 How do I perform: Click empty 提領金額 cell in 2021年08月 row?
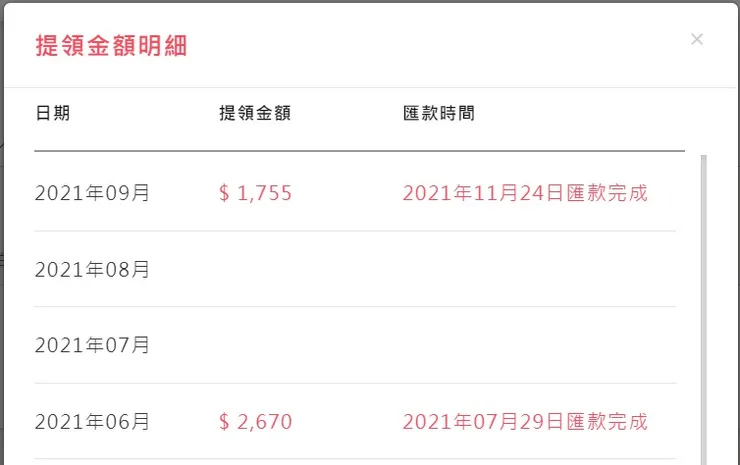(255, 269)
